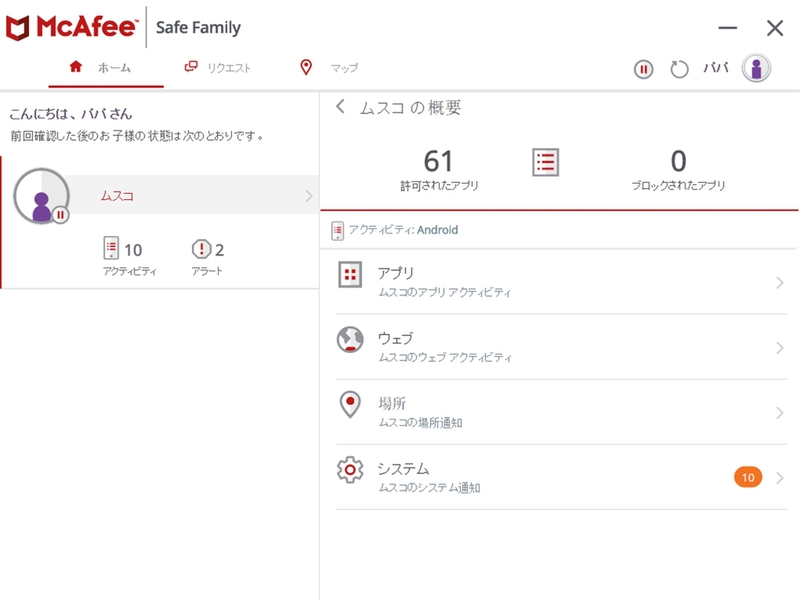Image resolution: width=800 pixels, height=600 pixels.
Task: Switch to the リクエスト tab
Action: pos(217,68)
